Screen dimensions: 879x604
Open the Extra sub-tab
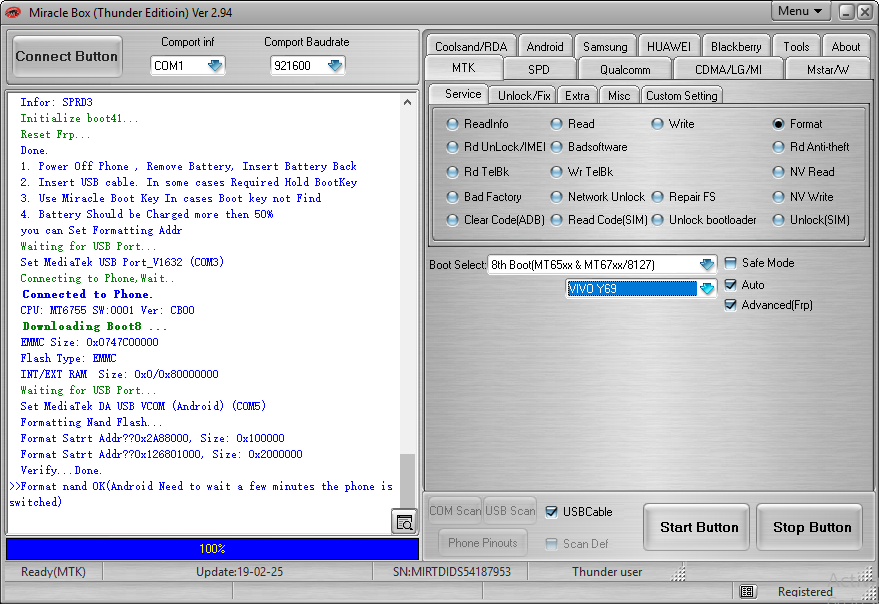[x=577, y=95]
